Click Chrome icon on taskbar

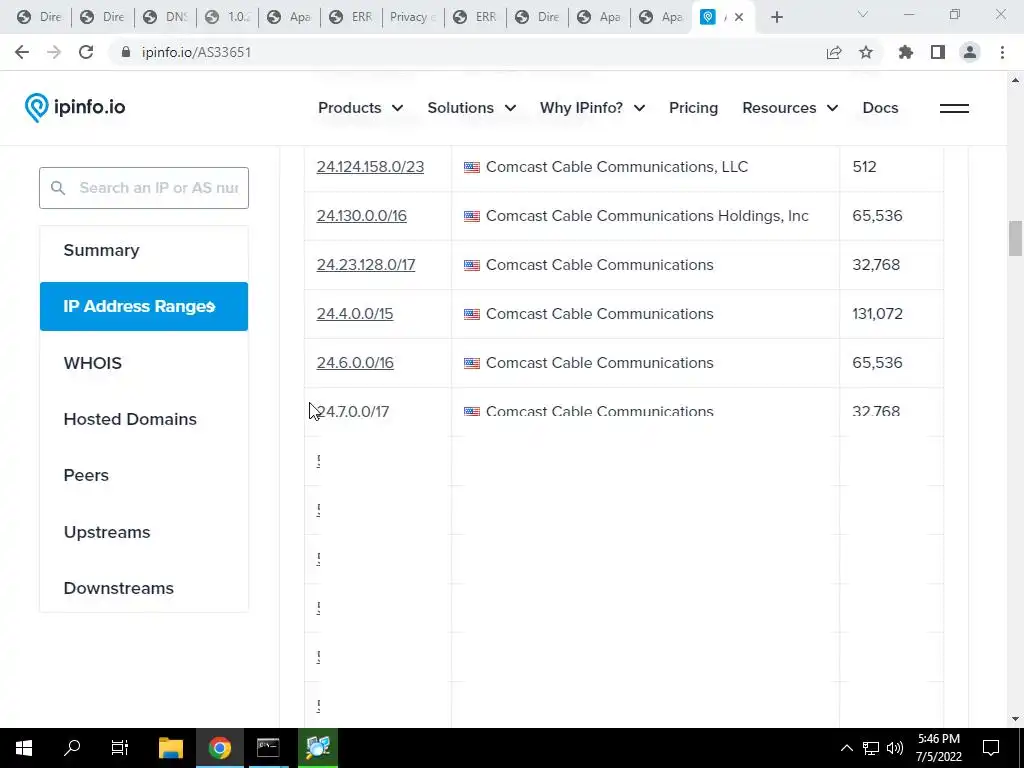[x=219, y=748]
